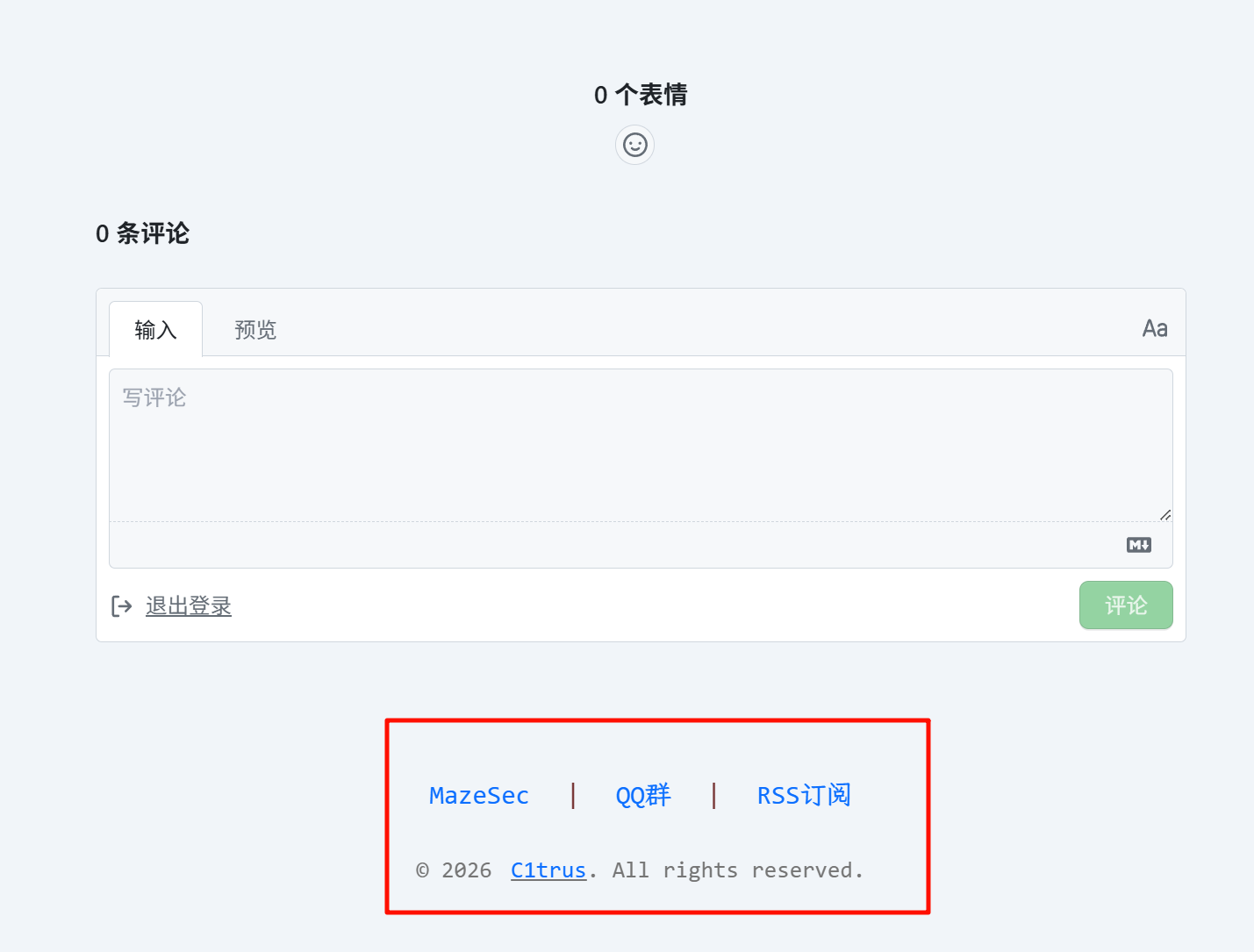
Task: Click separator between QQ群 and RSS订阅
Action: (x=714, y=796)
